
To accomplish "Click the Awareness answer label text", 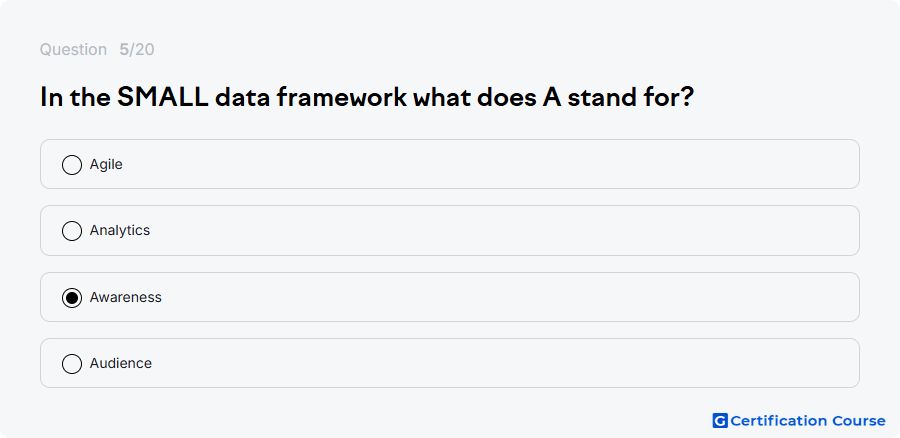I will [x=126, y=297].
